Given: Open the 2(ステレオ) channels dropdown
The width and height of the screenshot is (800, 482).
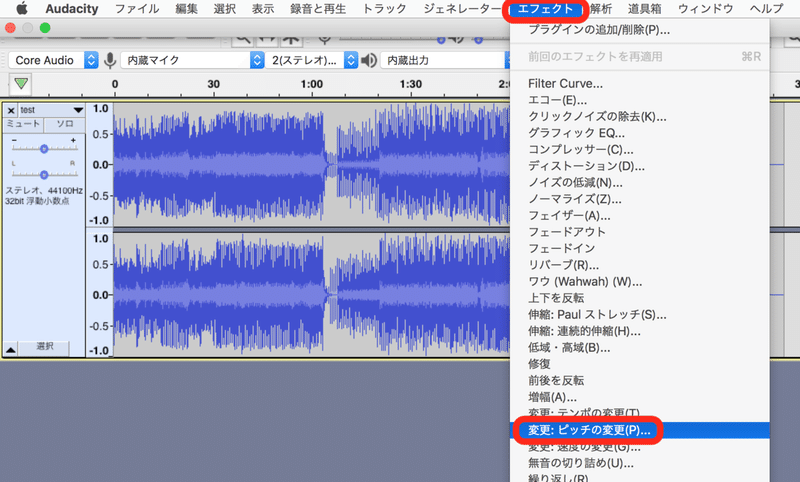Looking at the screenshot, I should click(x=311, y=60).
